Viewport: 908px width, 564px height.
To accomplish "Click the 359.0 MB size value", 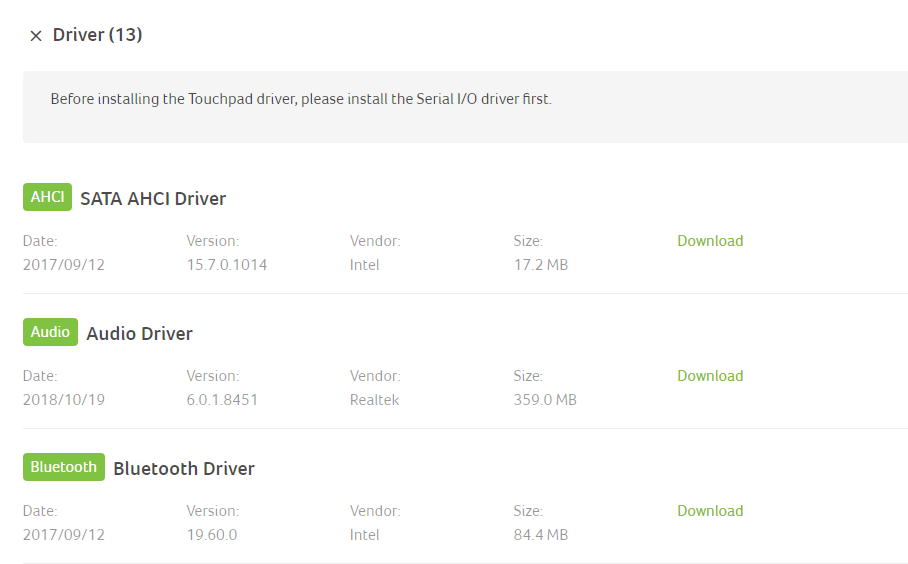I will [x=545, y=400].
